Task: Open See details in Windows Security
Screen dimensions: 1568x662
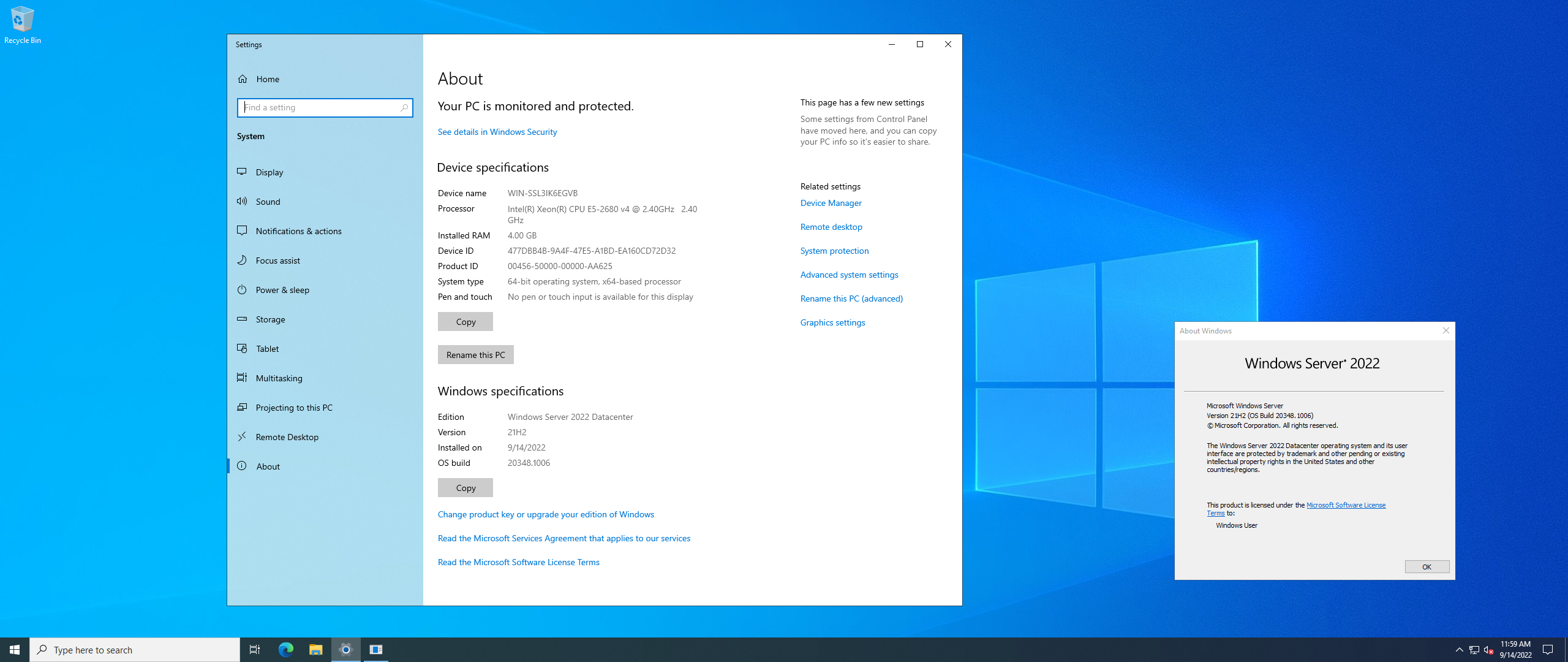Action: [497, 132]
